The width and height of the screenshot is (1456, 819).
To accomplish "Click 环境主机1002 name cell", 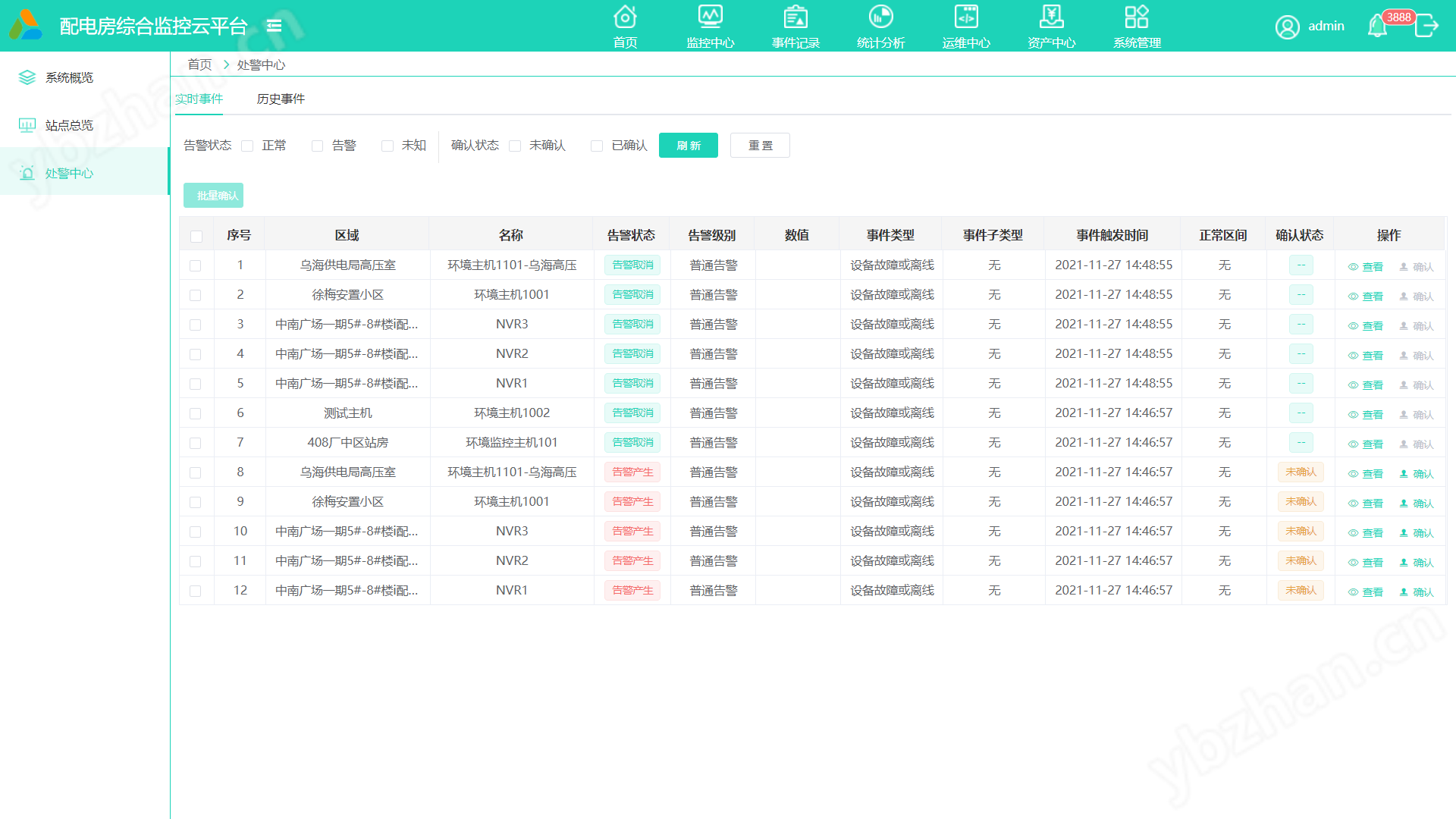I will click(x=512, y=413).
